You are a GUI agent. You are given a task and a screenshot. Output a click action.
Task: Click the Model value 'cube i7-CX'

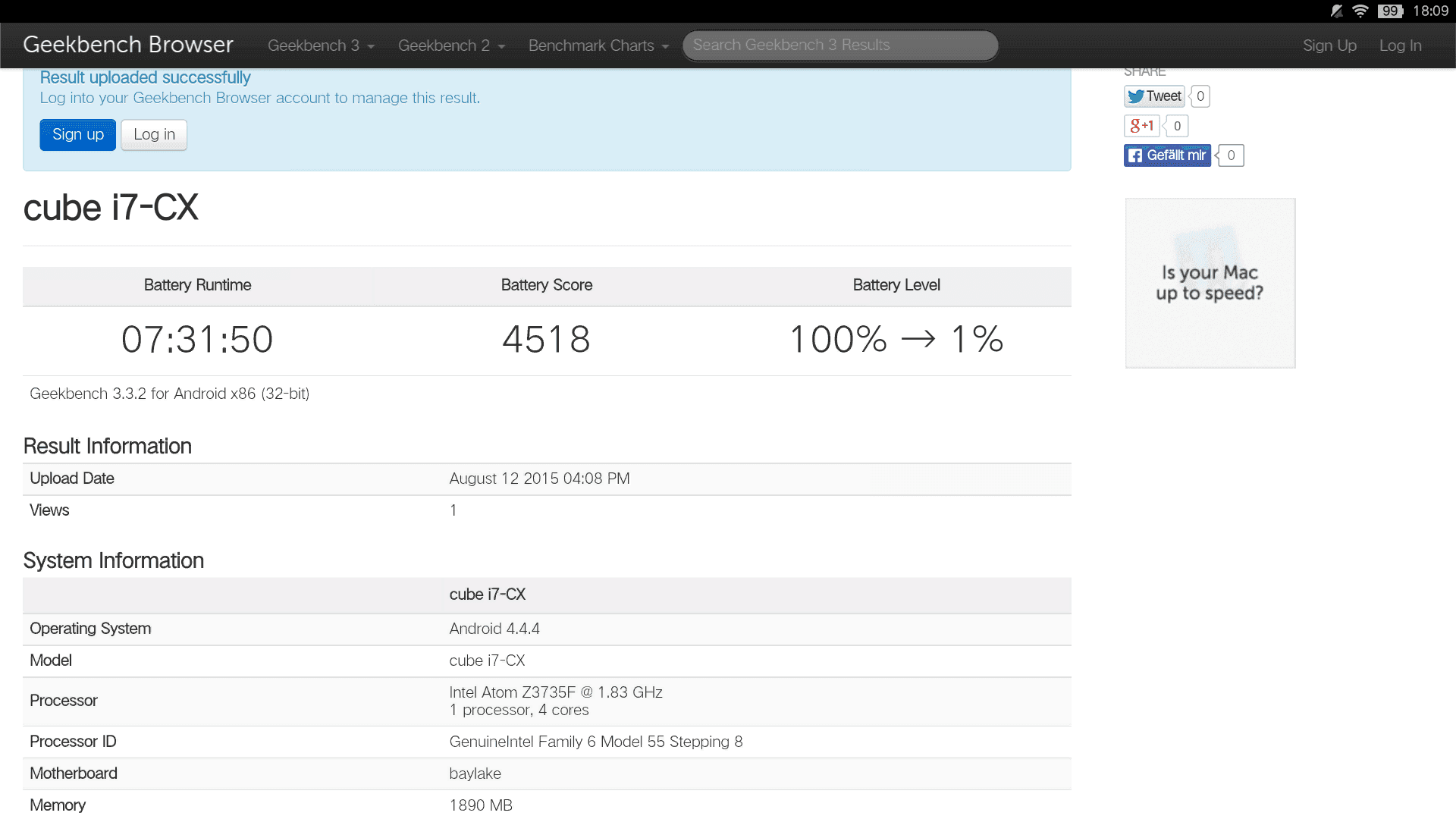click(487, 661)
